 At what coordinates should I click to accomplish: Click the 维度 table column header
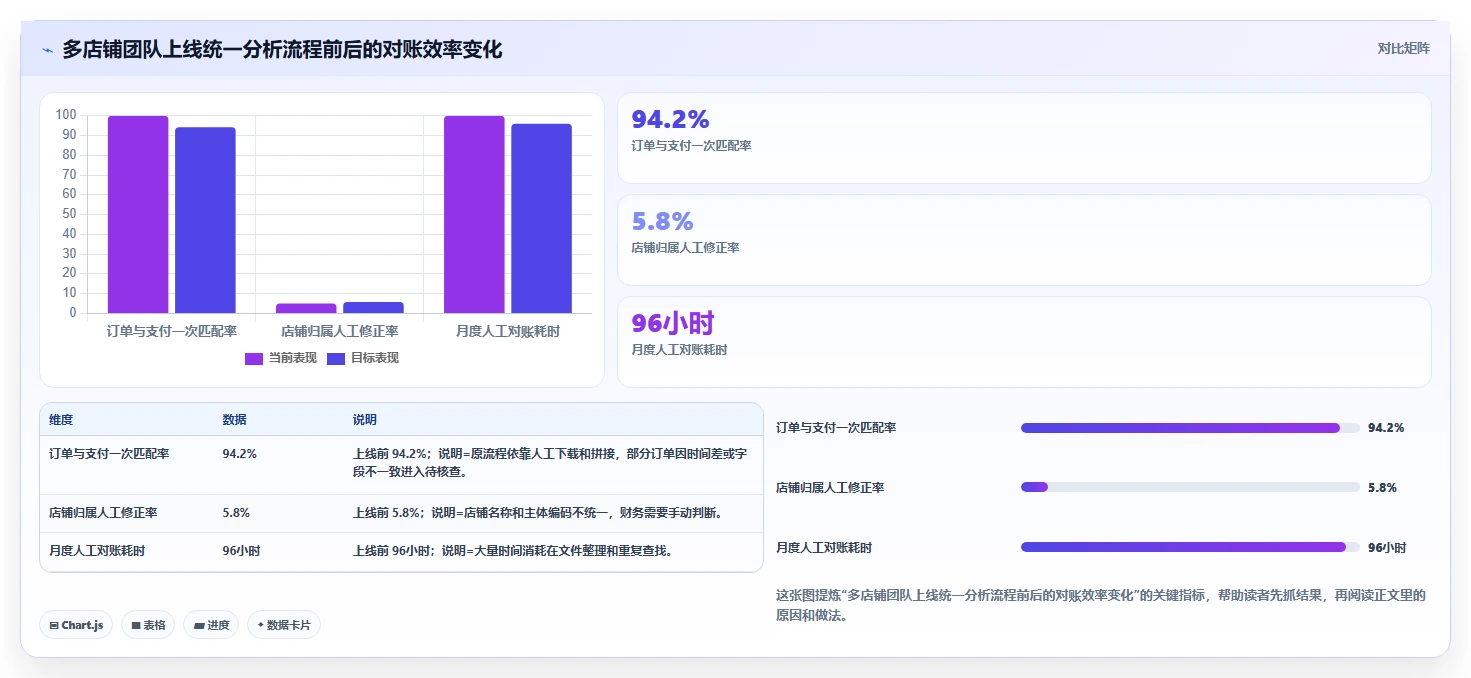61,420
